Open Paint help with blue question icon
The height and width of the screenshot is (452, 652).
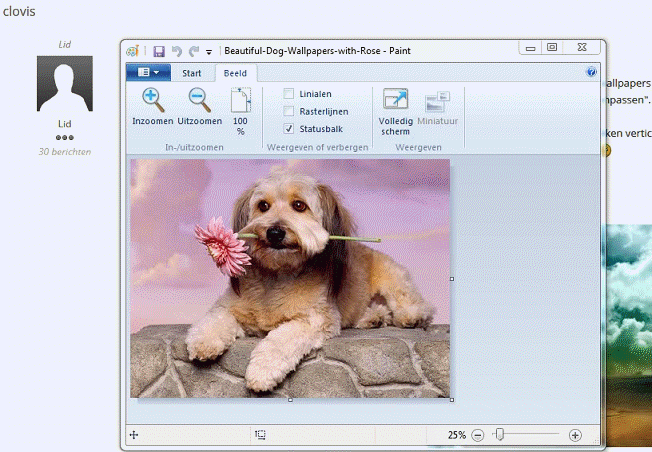(x=591, y=72)
